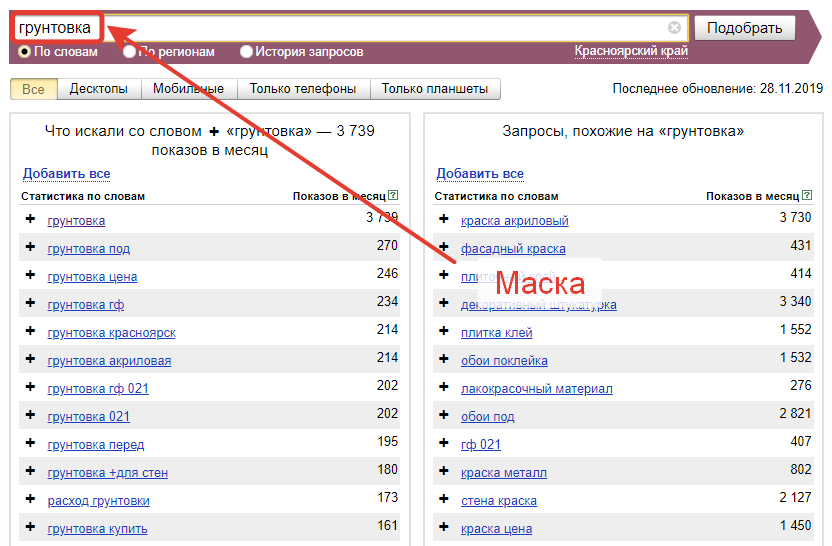832x546 pixels.
Task: Open the 'грунтовка гф 021' link
Action: coord(98,388)
